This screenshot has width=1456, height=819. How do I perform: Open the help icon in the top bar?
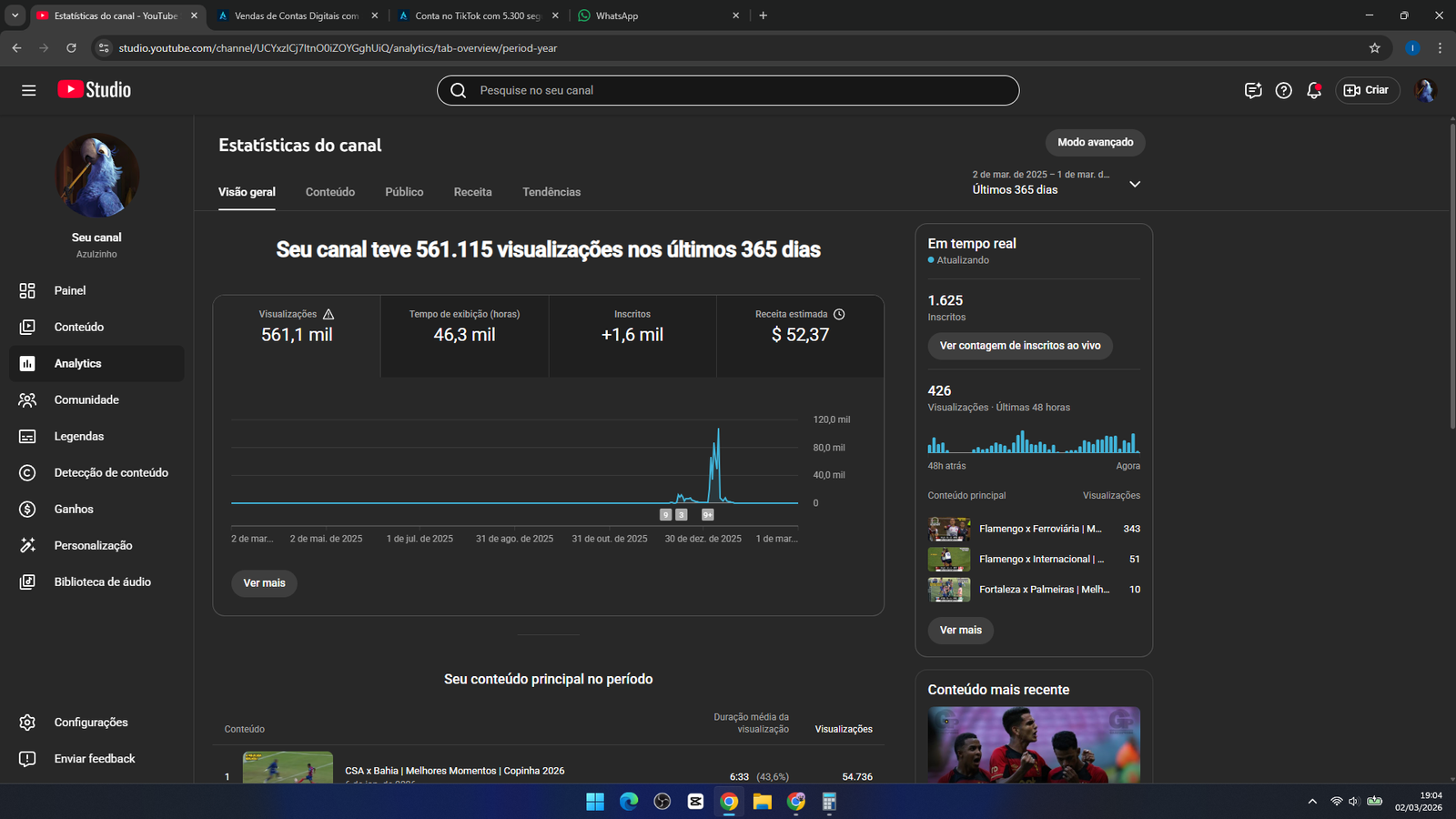(1283, 90)
